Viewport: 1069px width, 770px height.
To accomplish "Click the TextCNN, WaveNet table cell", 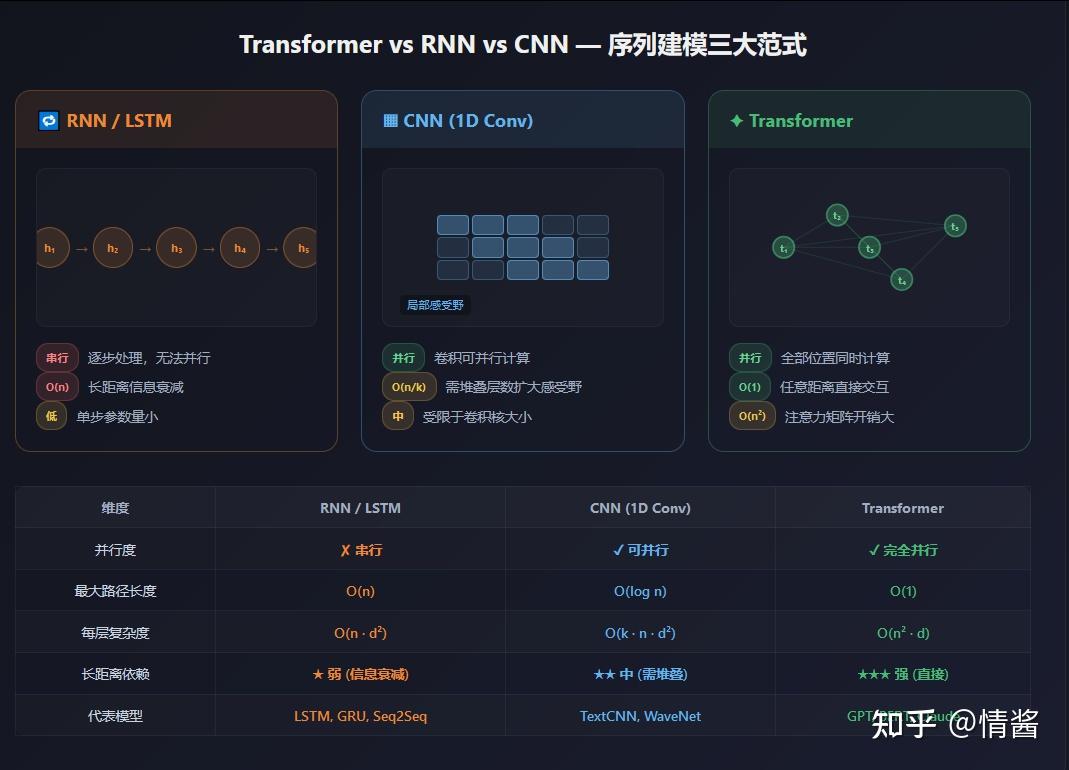I will [640, 716].
